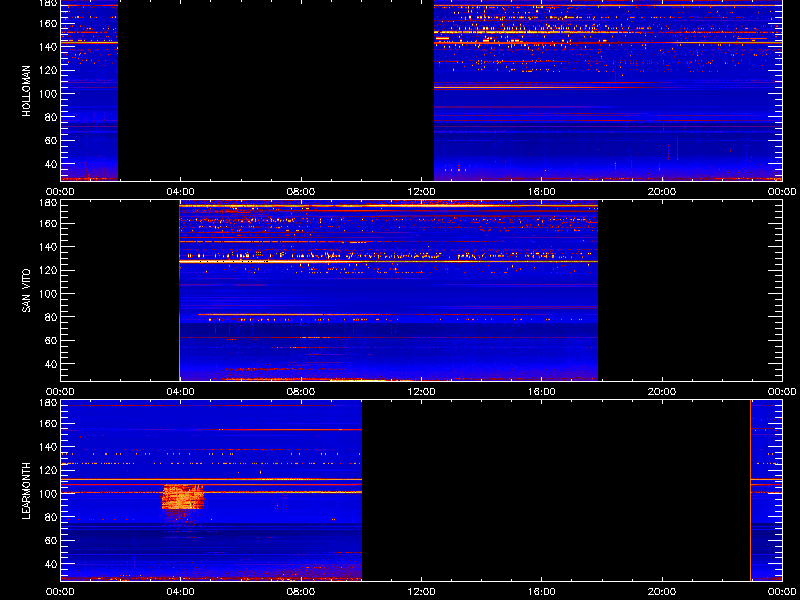Viewport: 800px width, 600px height.
Task: Select the 160 tick label on HOLLOMAN axis
Action: tap(49, 23)
